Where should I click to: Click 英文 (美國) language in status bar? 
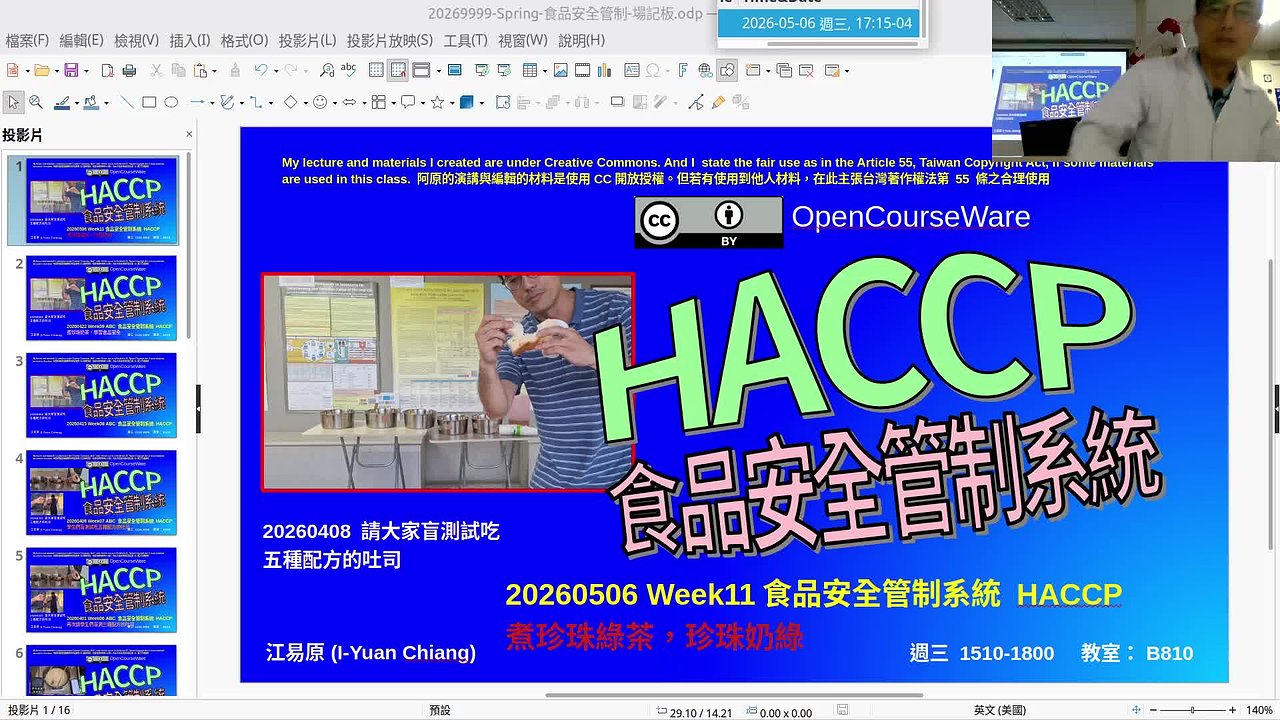[x=999, y=710]
